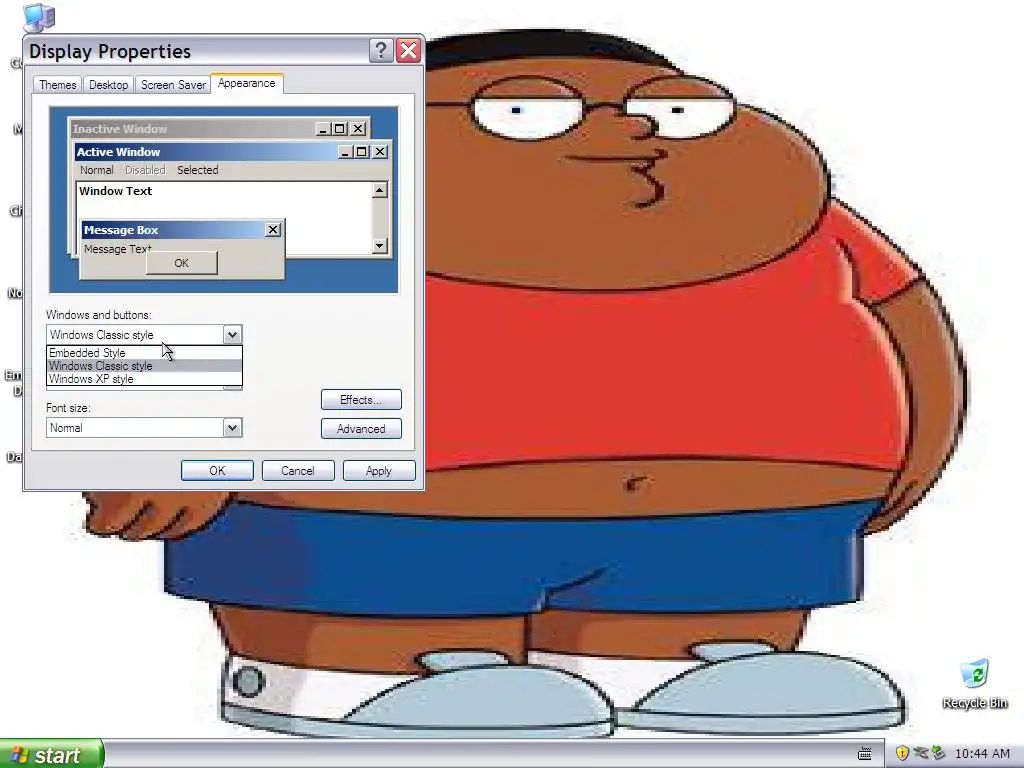Click Disabled in the preview menu
Image resolution: width=1024 pixels, height=768 pixels.
tap(145, 170)
